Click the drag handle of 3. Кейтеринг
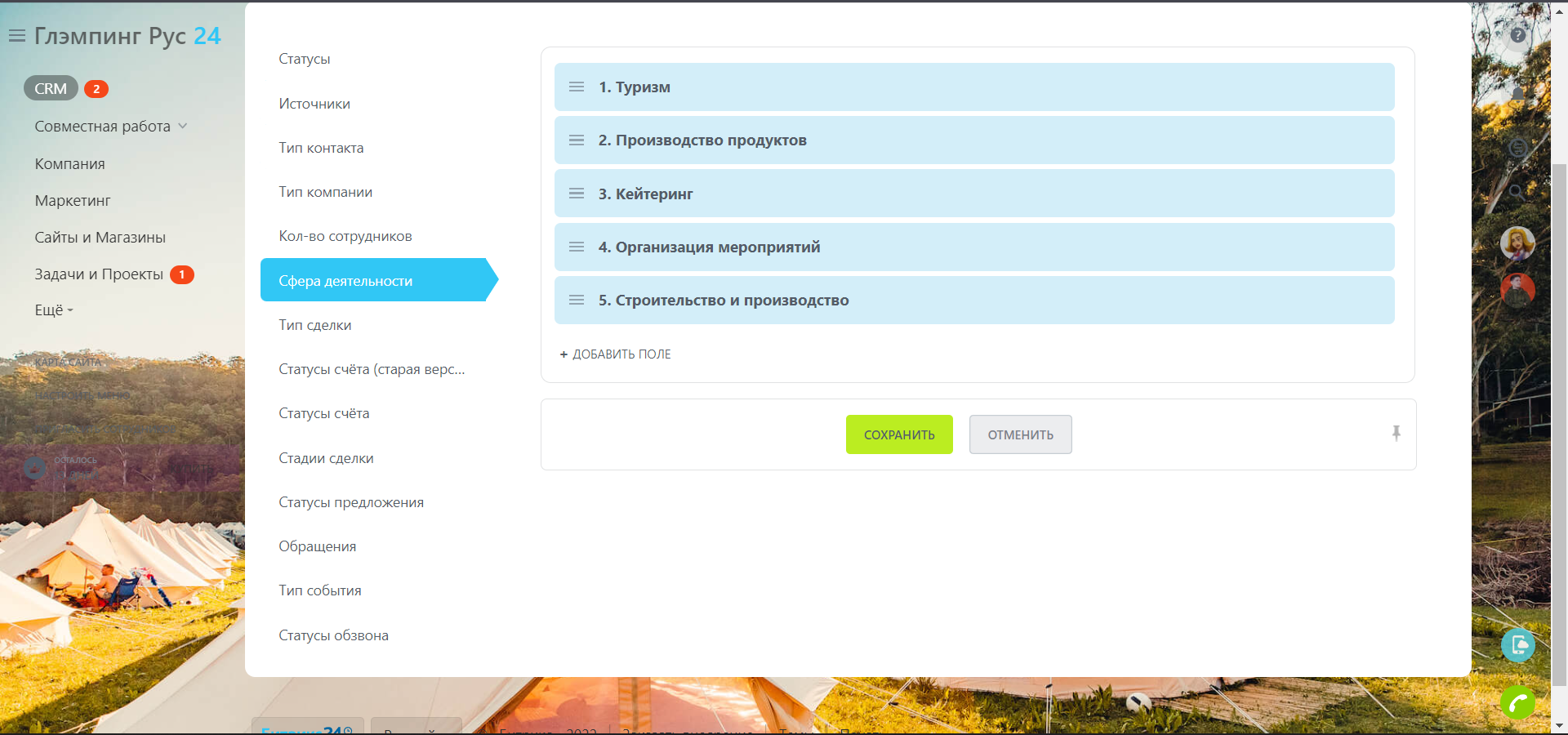Viewport: 1568px width, 735px height. click(x=577, y=194)
